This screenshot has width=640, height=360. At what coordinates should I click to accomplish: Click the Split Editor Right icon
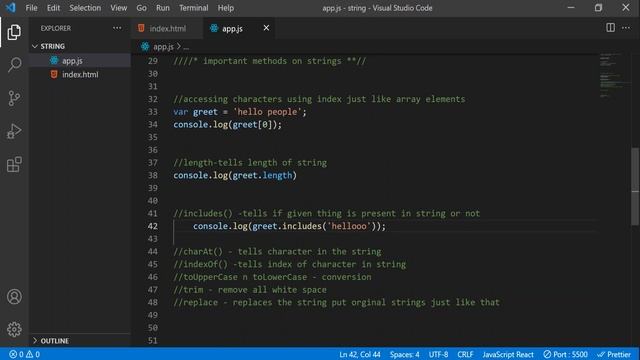[610, 28]
